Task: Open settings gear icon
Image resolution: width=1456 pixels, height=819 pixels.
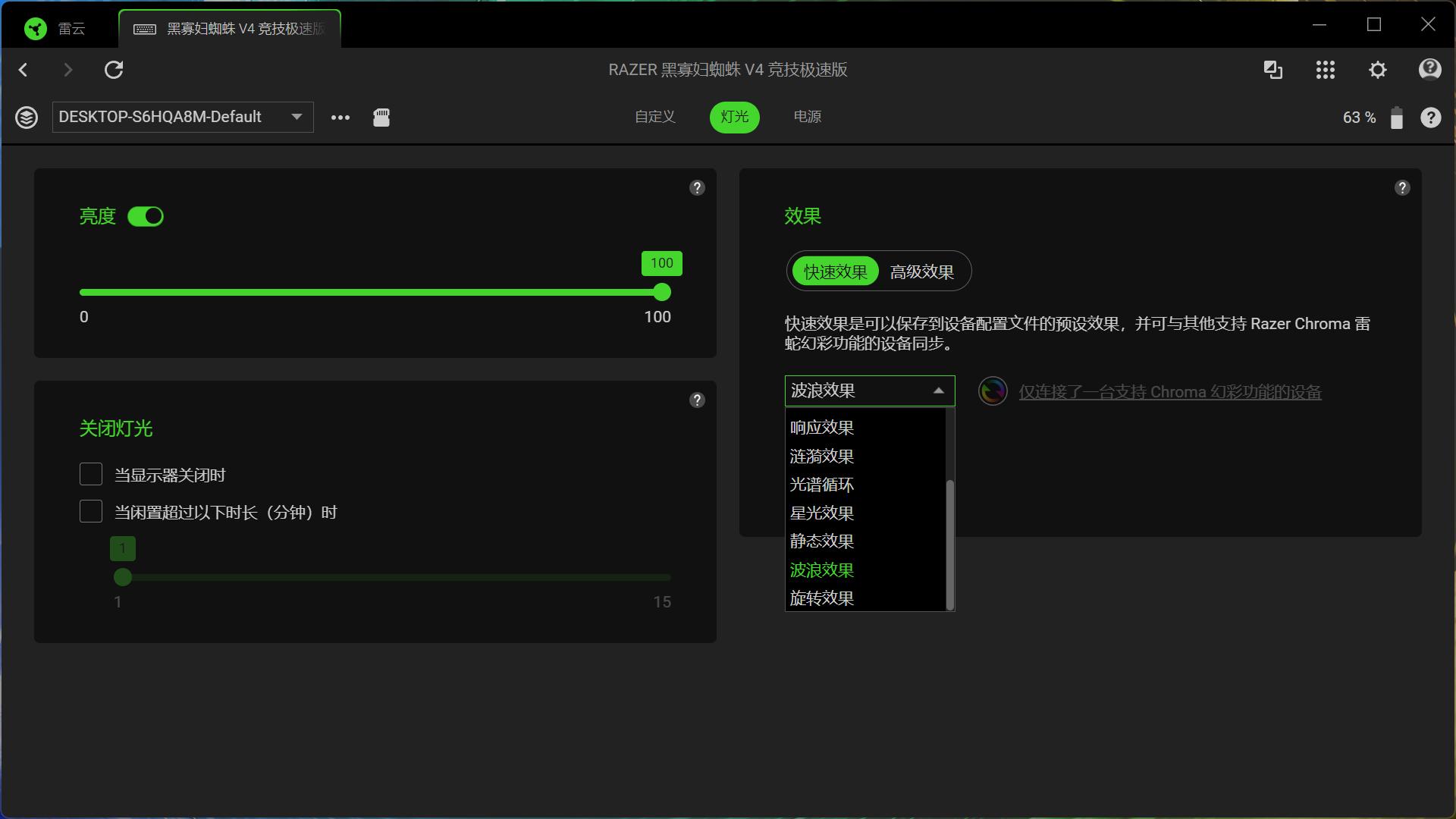Action: point(1377,70)
